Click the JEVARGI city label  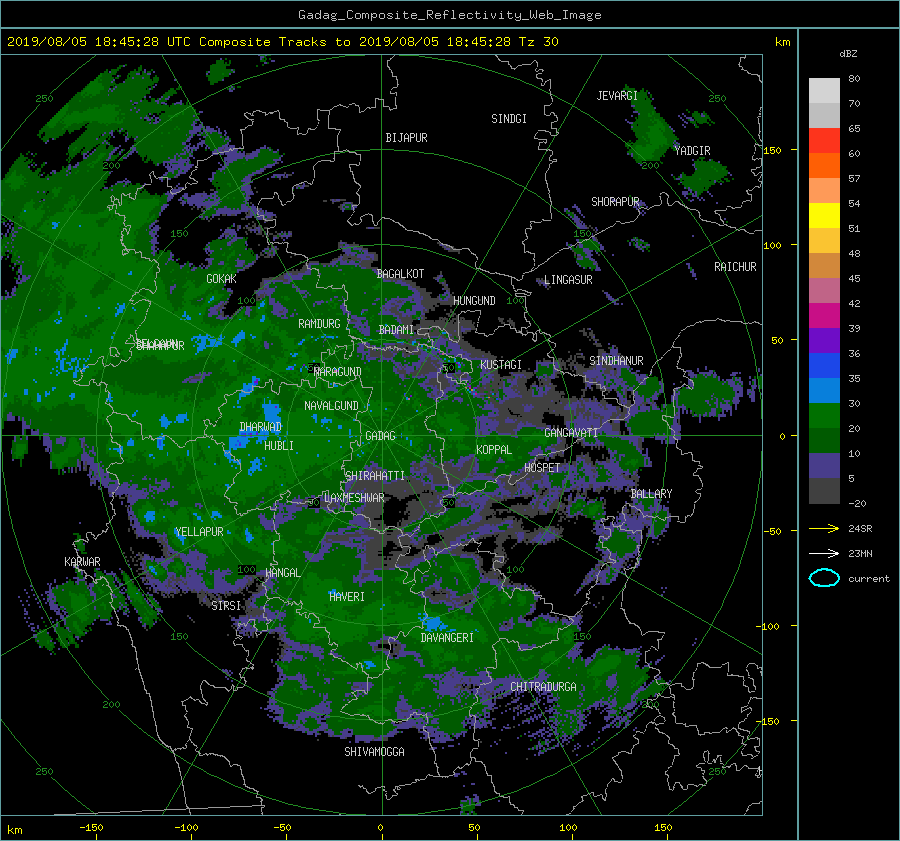pyautogui.click(x=617, y=96)
